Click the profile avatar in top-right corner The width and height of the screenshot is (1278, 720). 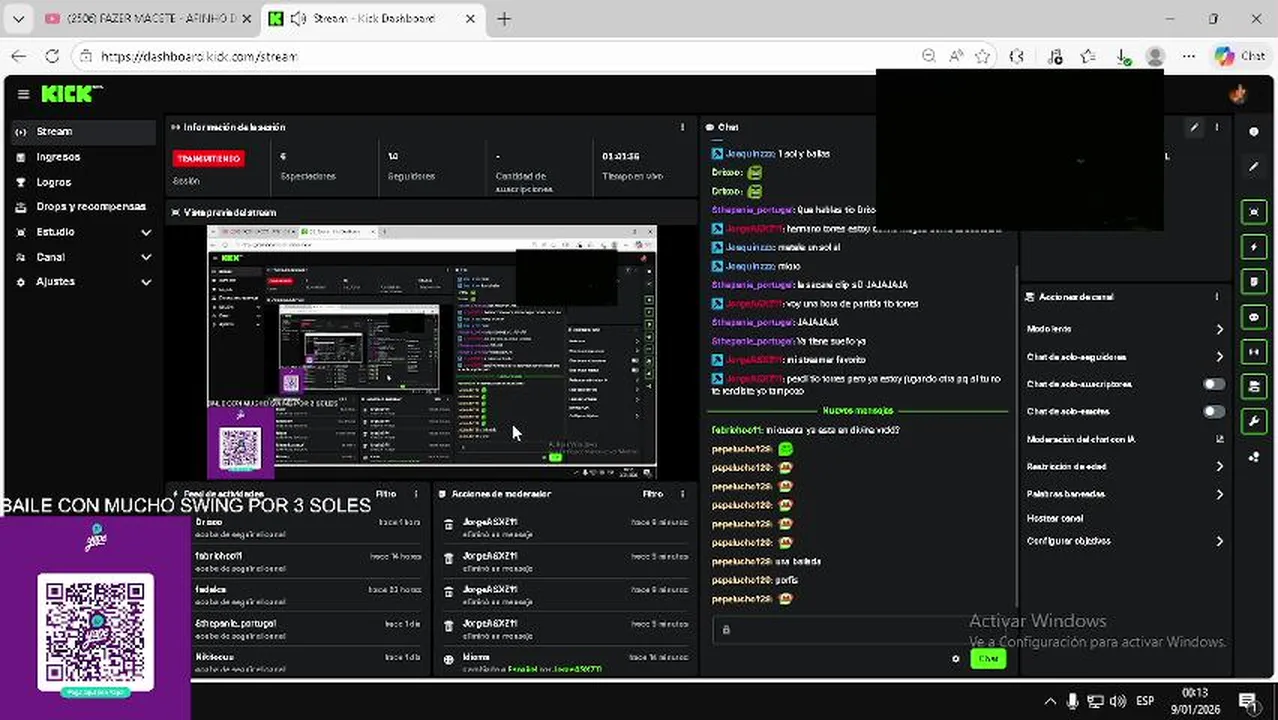pyautogui.click(x=1239, y=94)
